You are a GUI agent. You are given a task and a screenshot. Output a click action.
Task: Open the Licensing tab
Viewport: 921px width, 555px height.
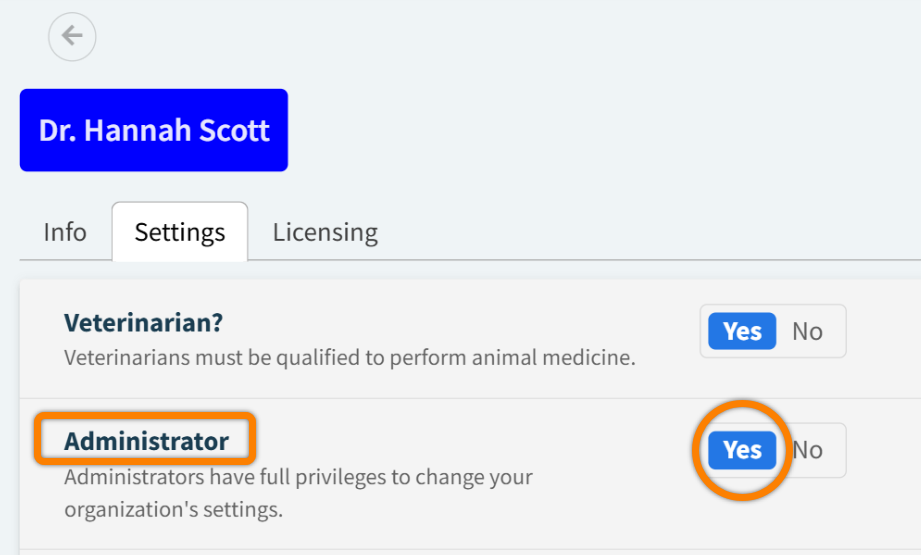pyautogui.click(x=325, y=232)
